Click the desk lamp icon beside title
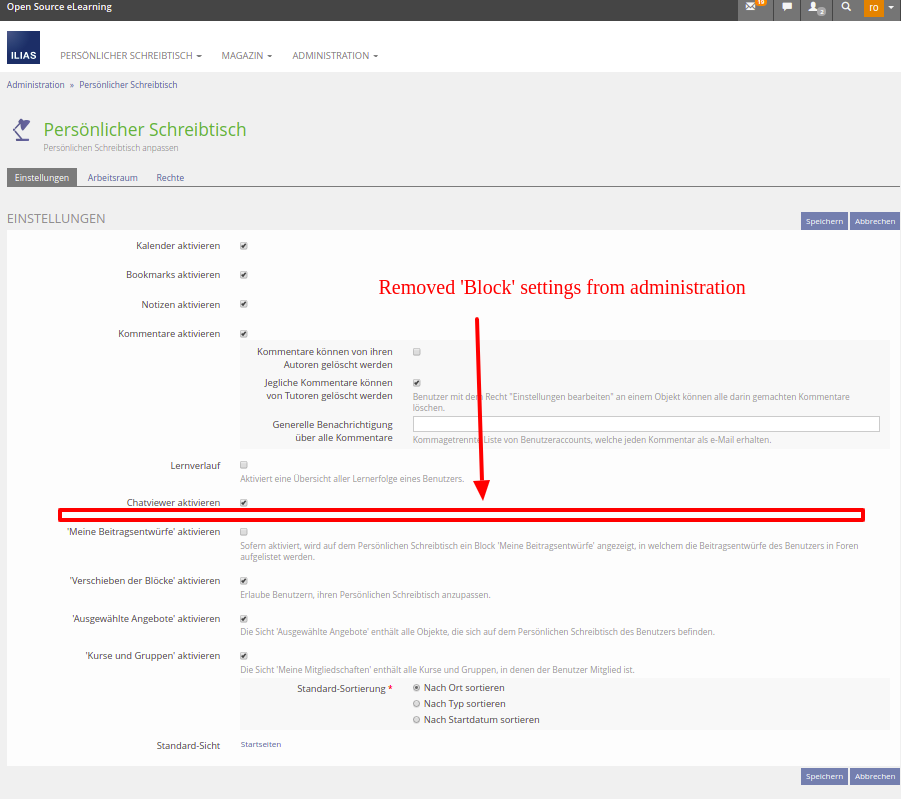901x799 pixels. point(21,129)
